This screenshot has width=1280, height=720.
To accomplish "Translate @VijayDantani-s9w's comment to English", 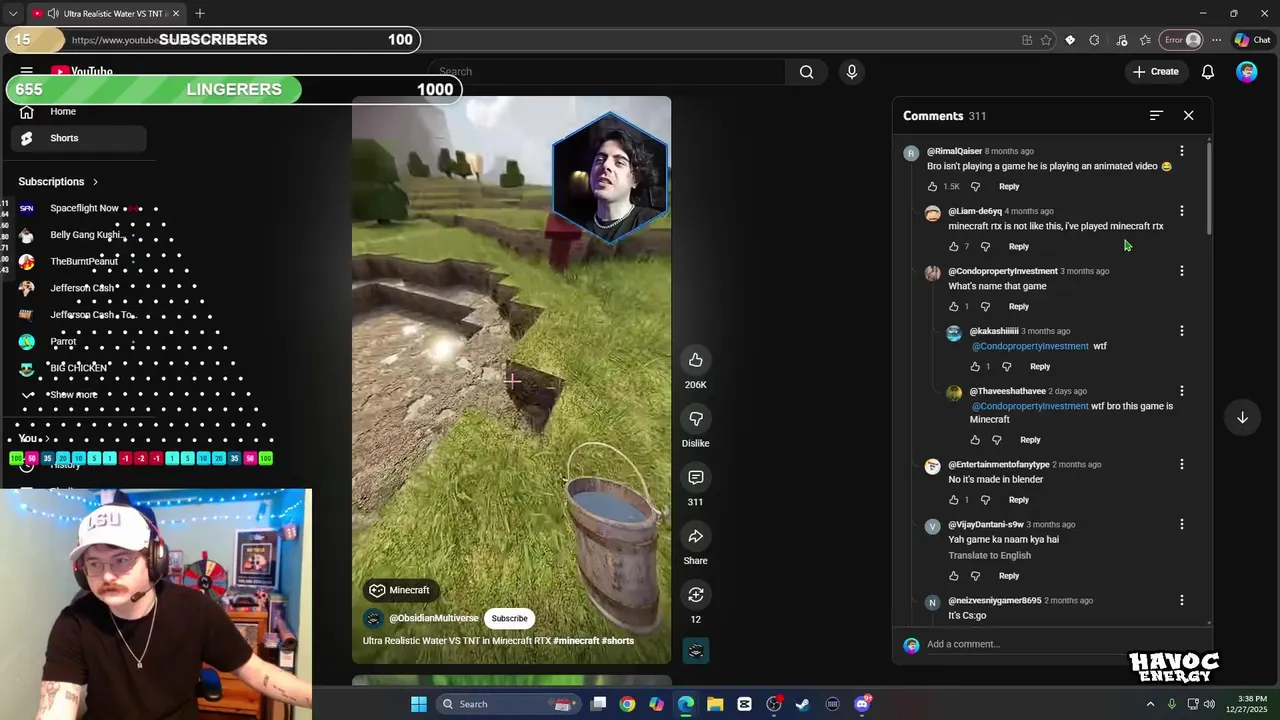I will tap(989, 556).
